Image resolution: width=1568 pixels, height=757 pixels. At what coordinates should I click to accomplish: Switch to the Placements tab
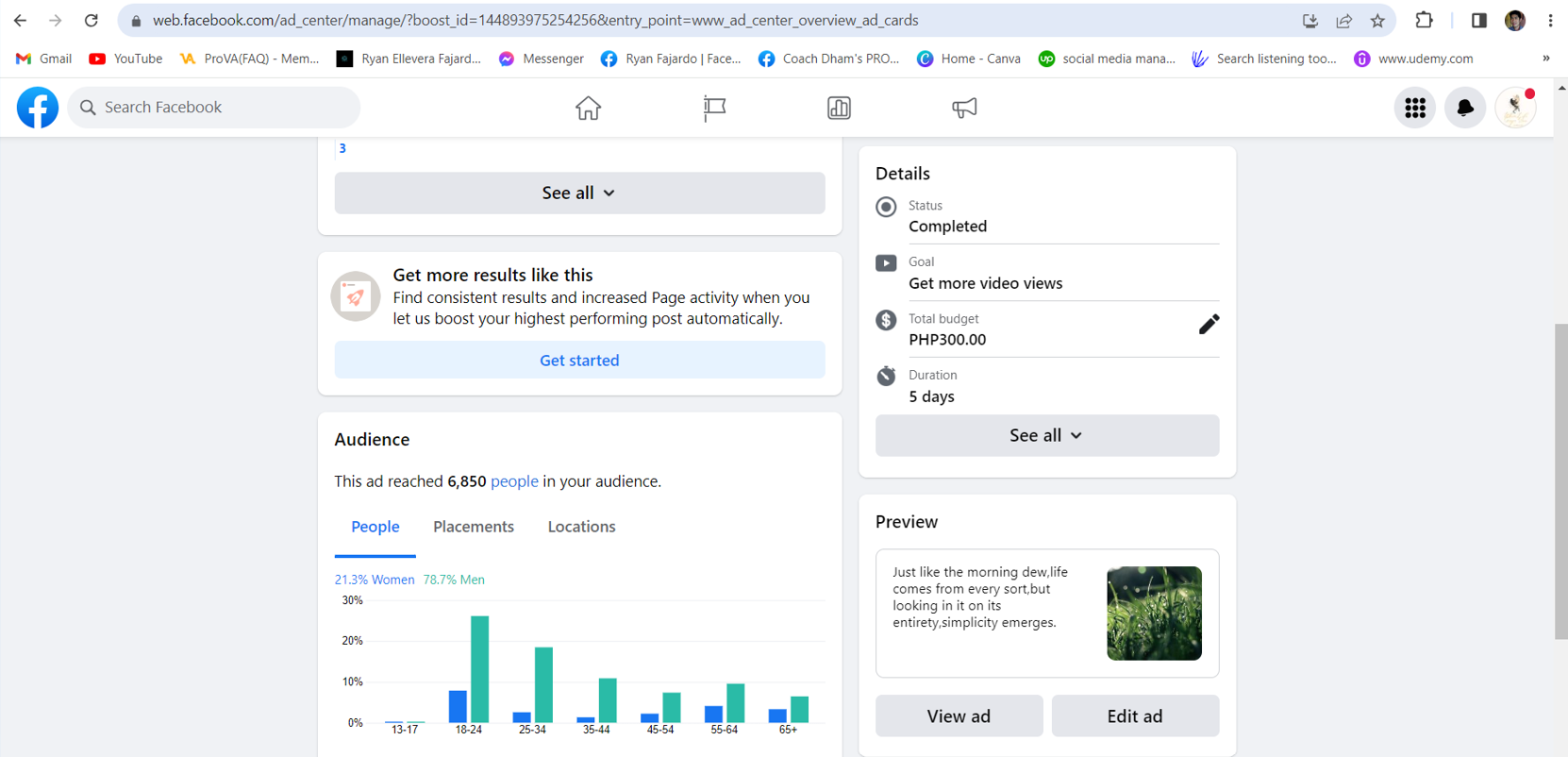[474, 527]
